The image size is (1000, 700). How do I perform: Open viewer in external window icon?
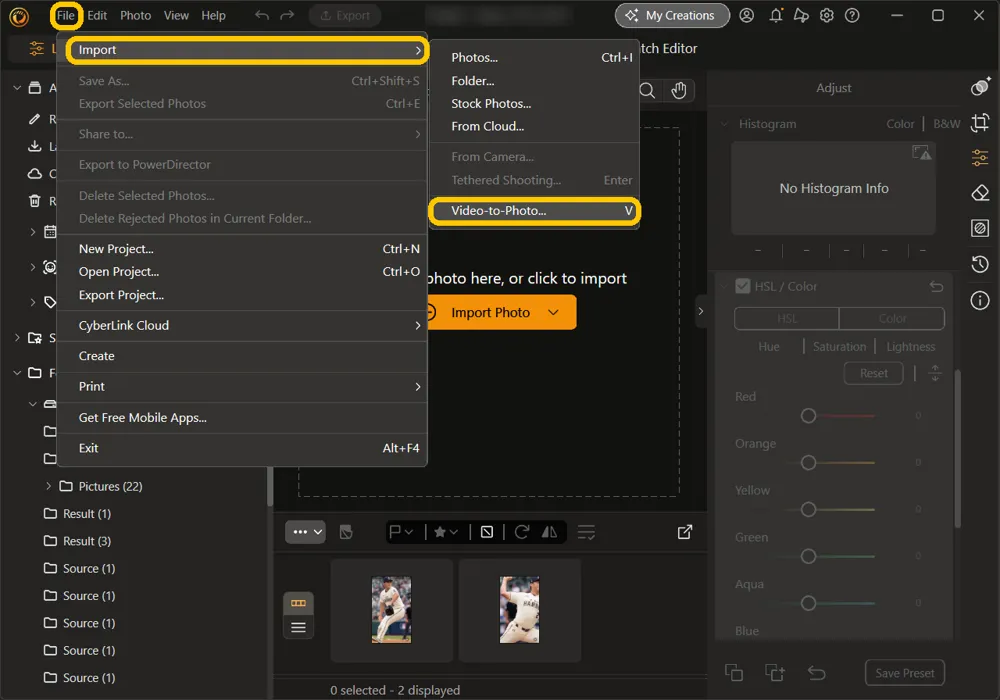pyautogui.click(x=685, y=532)
